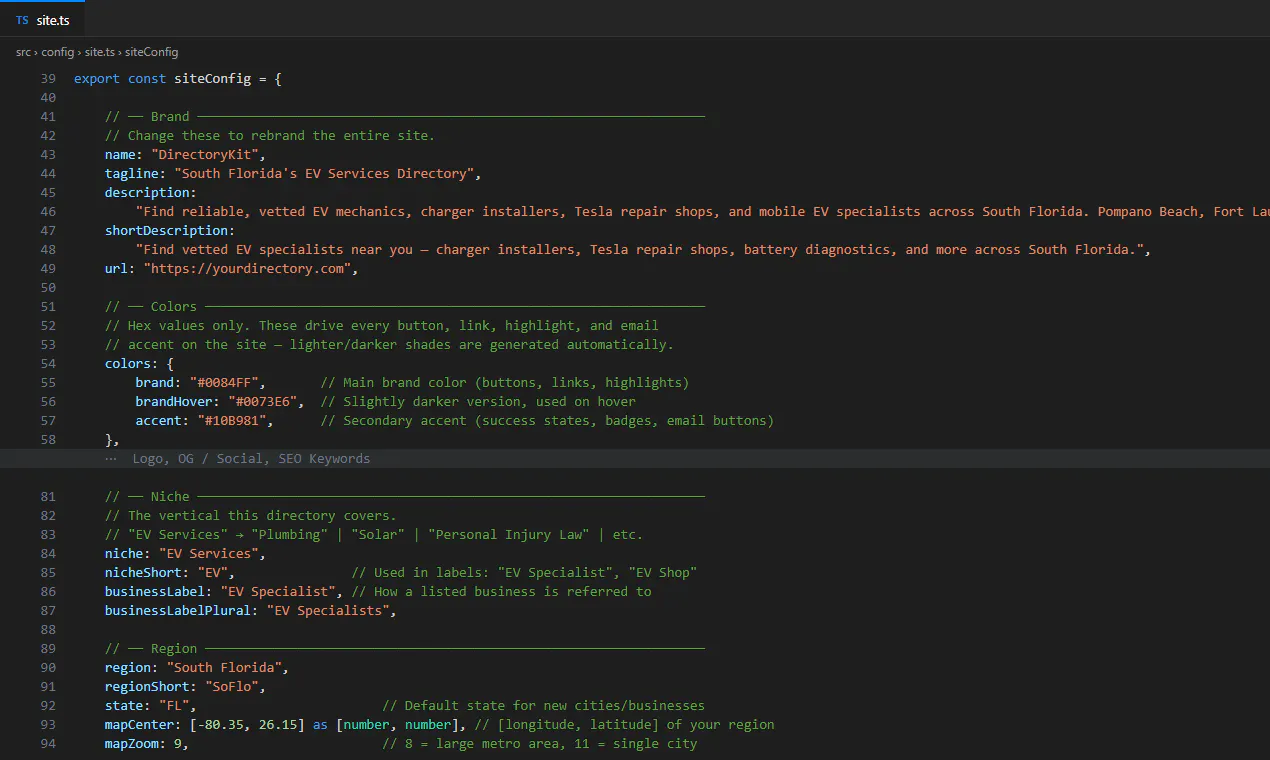Click the tagline string "South Florida's EV Services Directory"
Viewport: 1270px width, 760px height.
(x=324, y=174)
